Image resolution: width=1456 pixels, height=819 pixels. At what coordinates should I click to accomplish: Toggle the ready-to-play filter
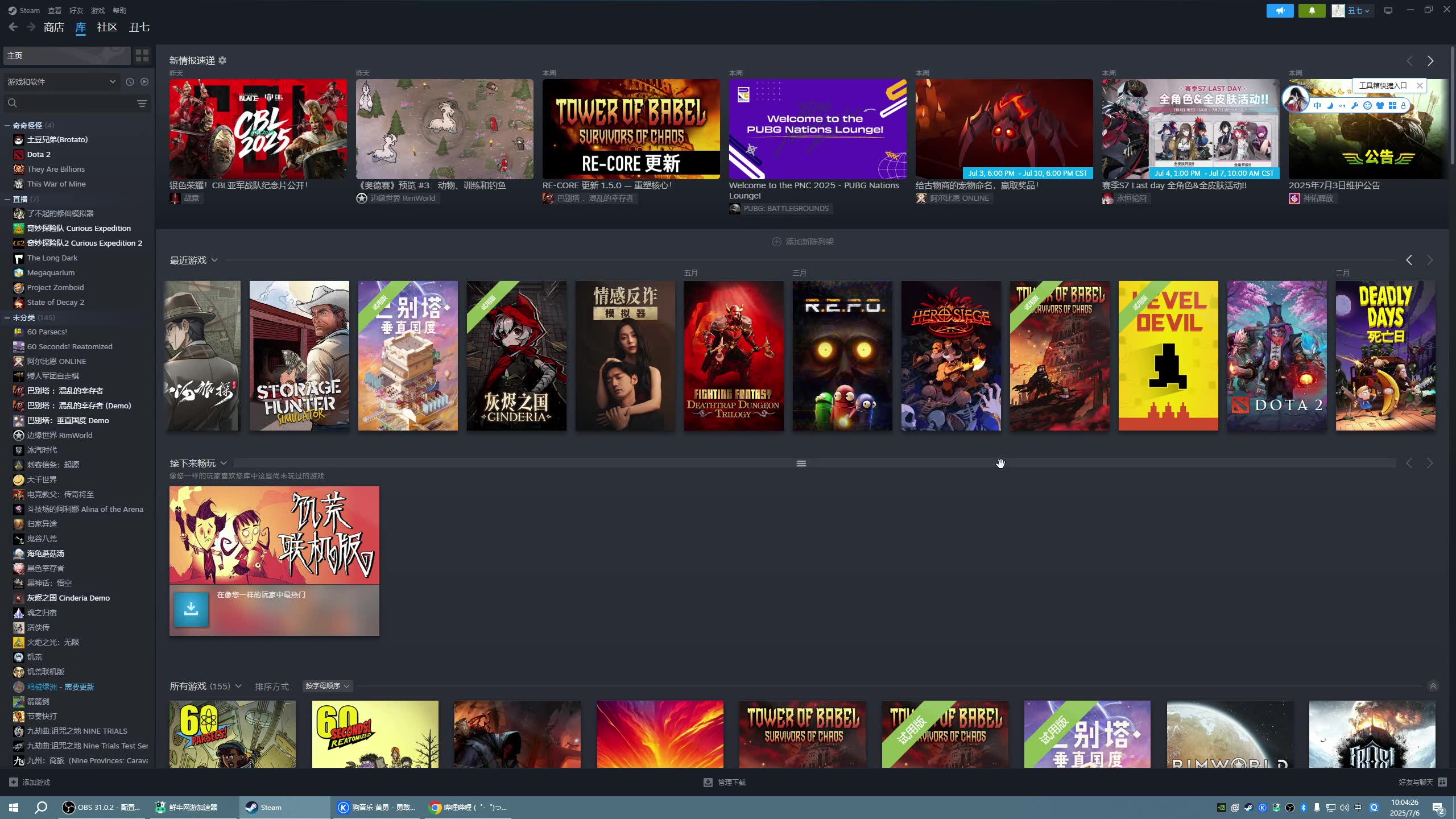coord(144,82)
